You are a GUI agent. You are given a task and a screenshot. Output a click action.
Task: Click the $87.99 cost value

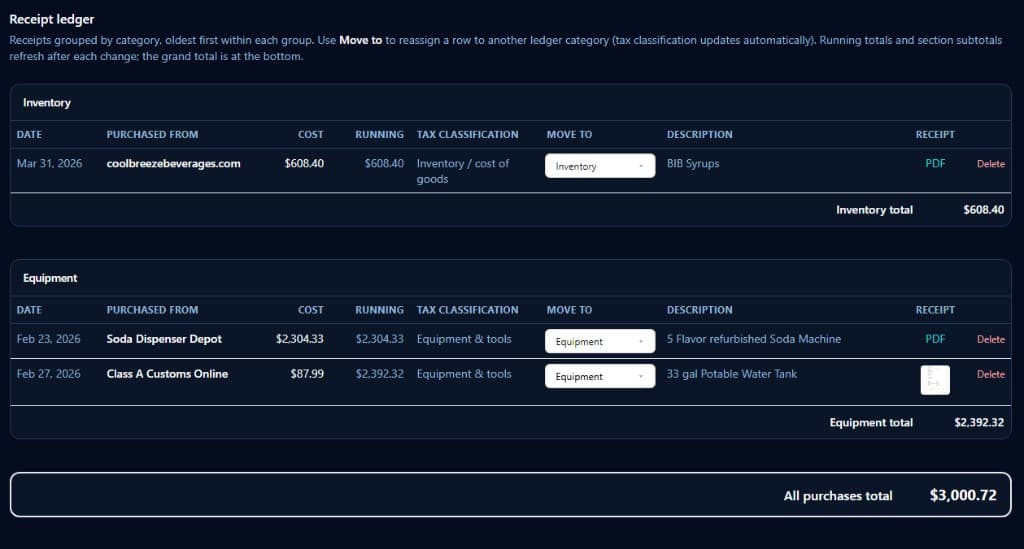pos(307,374)
